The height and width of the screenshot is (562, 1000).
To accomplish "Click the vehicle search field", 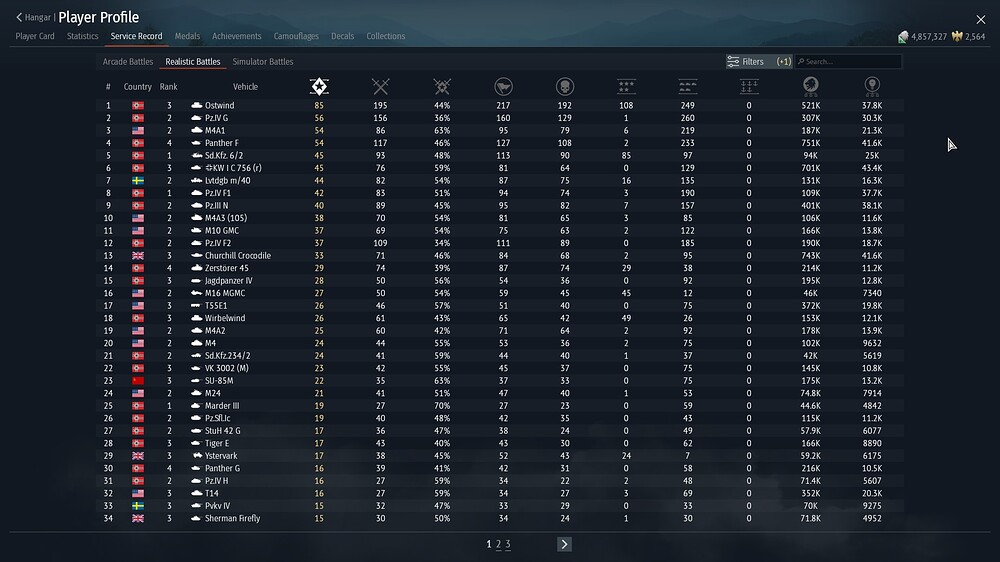I will click(851, 62).
